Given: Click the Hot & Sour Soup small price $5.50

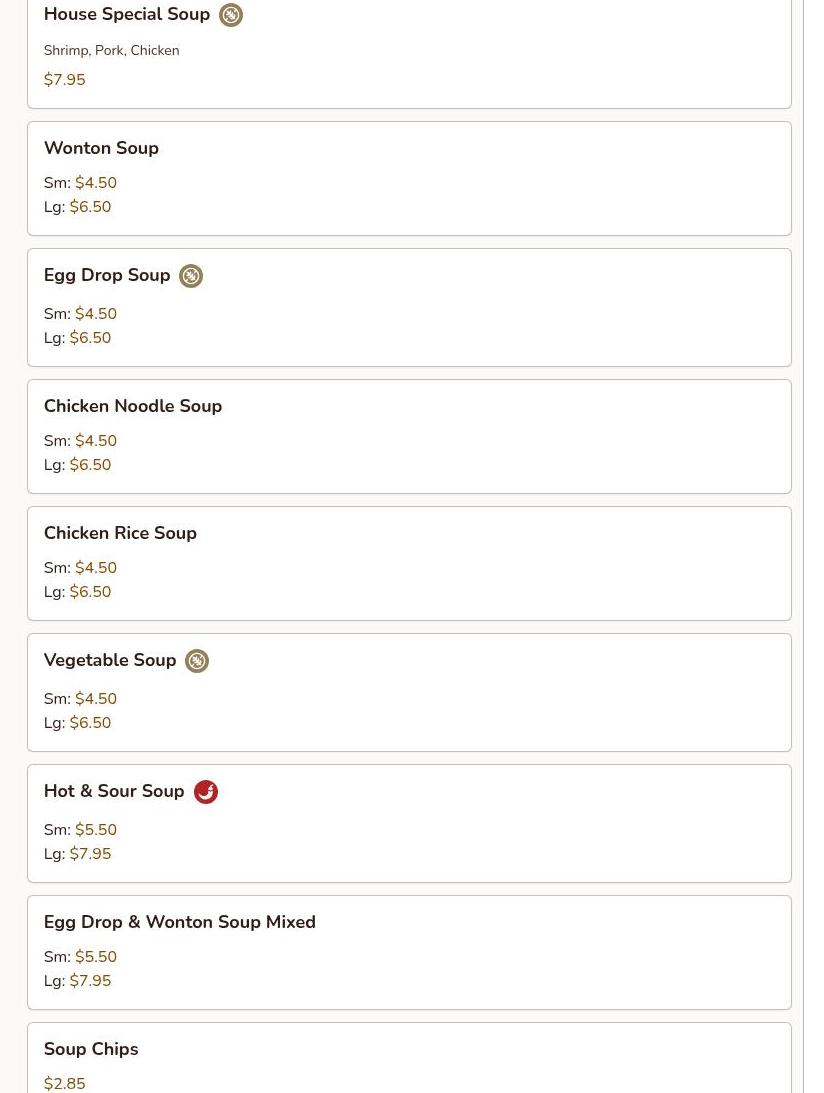Looking at the screenshot, I should (x=96, y=830).
